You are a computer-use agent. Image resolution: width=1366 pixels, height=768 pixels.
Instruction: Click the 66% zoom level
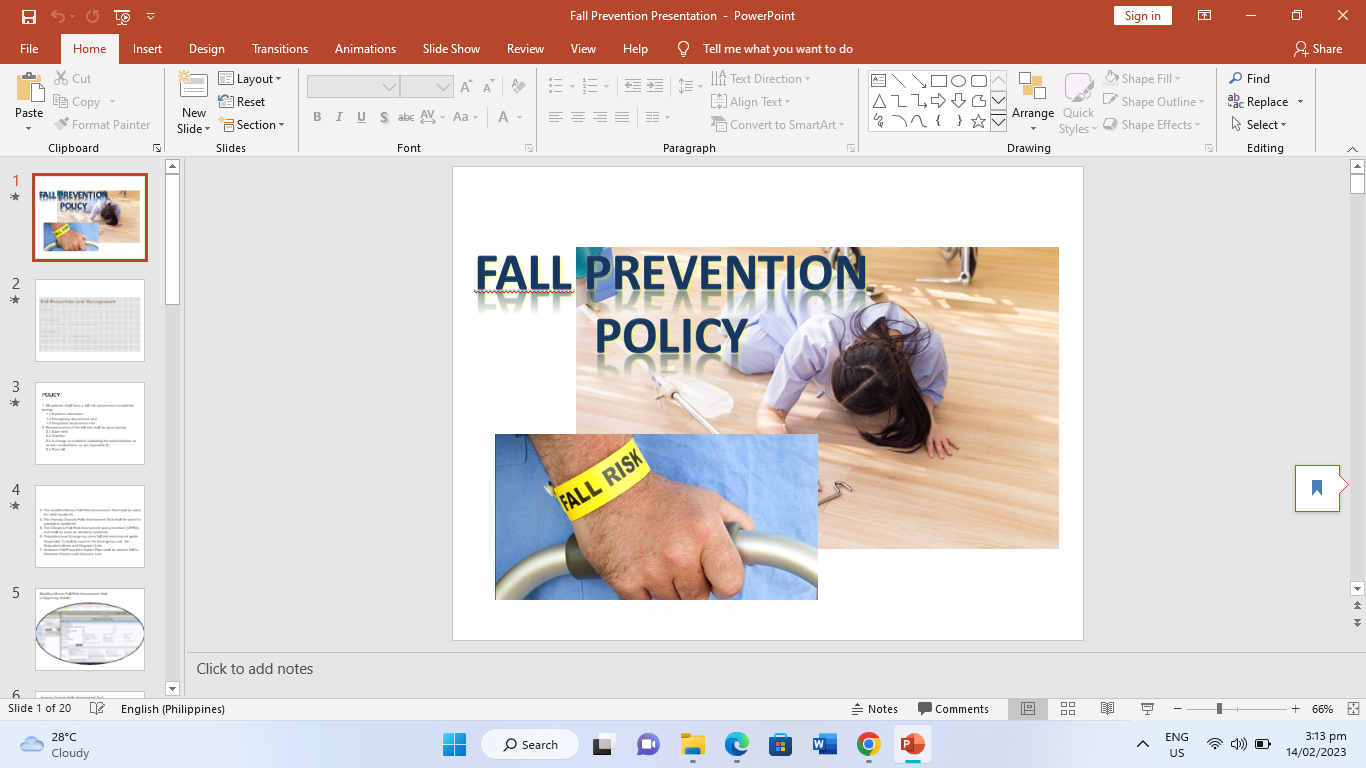(1323, 709)
